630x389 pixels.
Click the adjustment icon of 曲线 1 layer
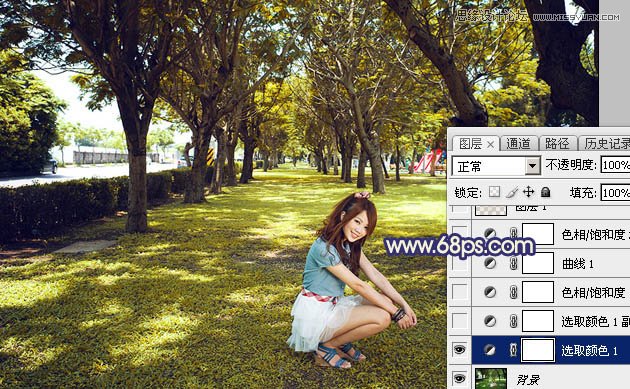pyautogui.click(x=490, y=263)
